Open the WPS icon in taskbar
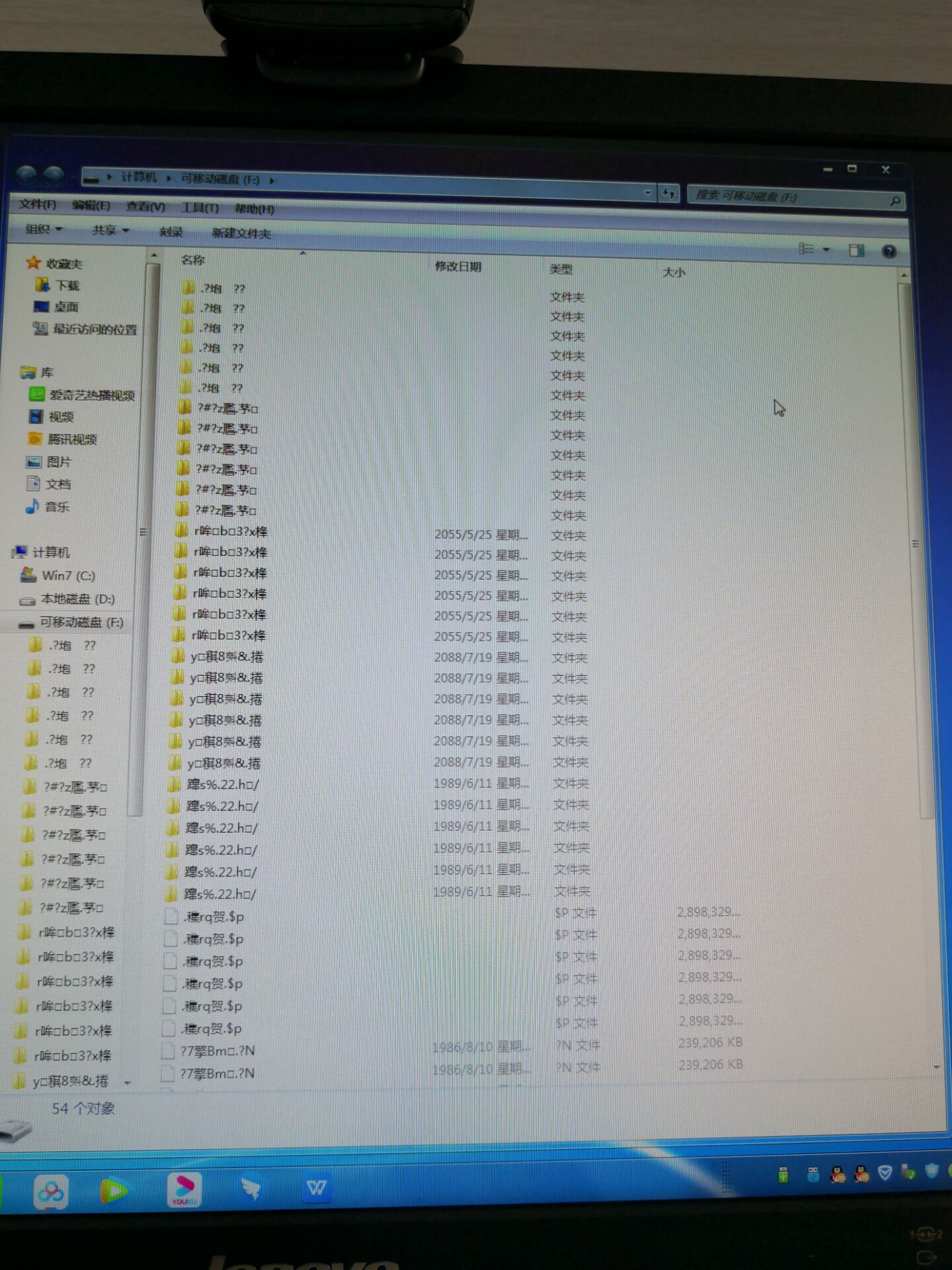This screenshot has height=1270, width=952. (316, 1189)
